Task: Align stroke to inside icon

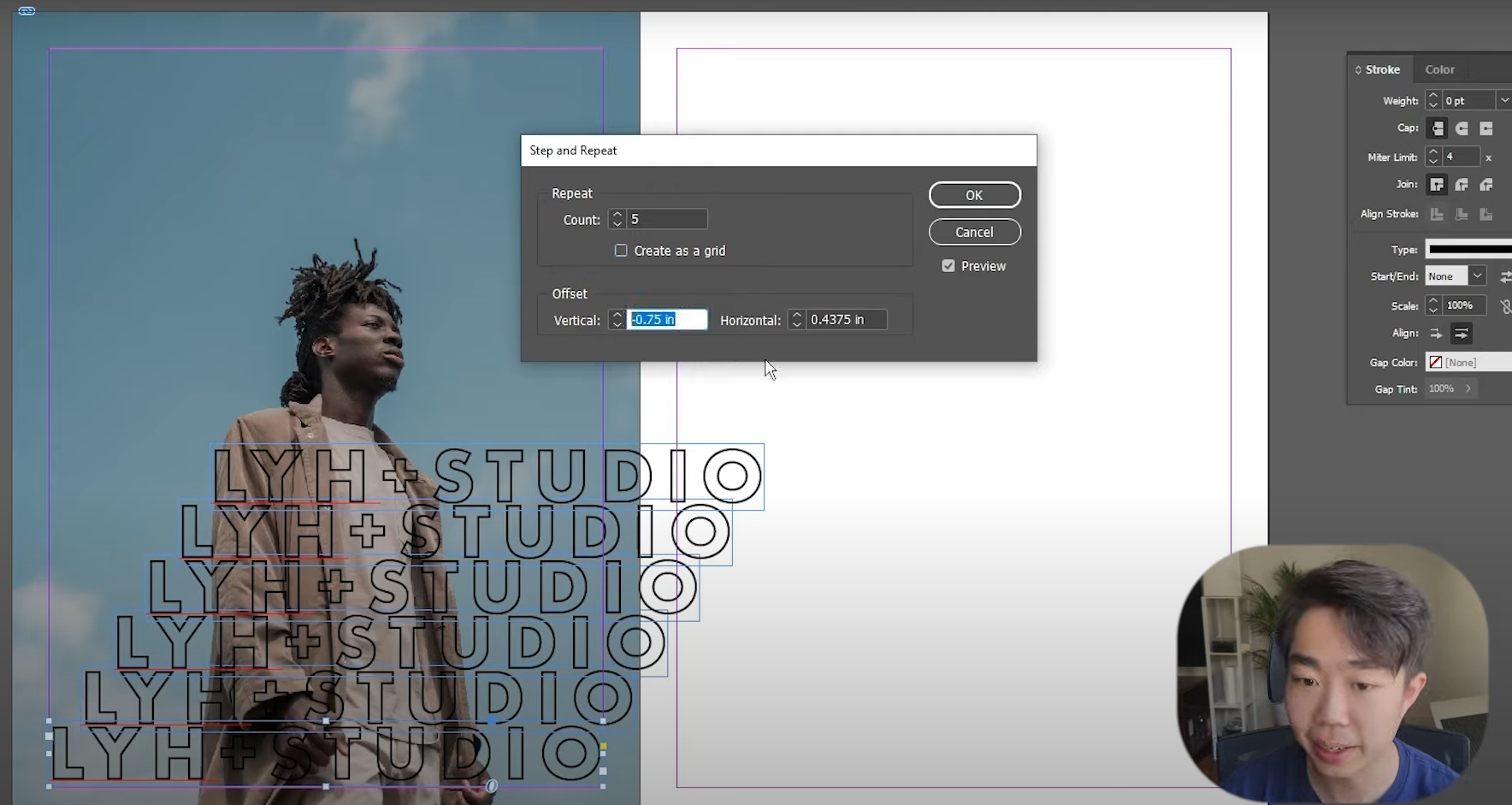Action: 1462,214
